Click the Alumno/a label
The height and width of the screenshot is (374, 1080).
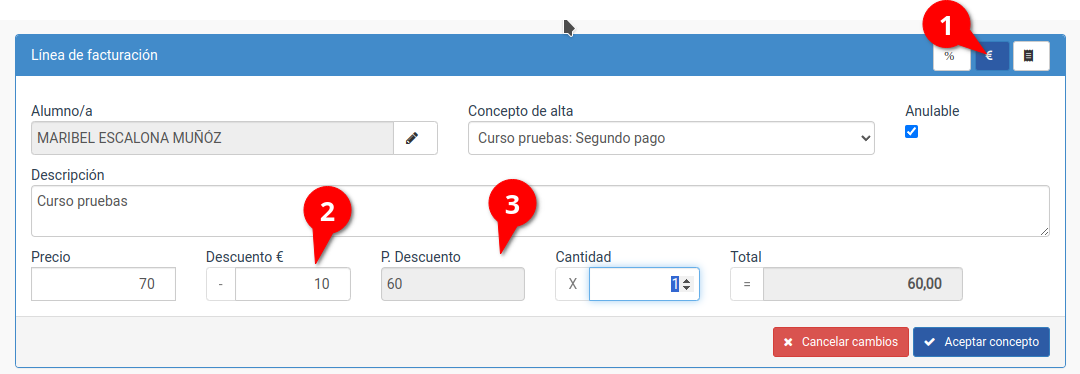(62, 111)
